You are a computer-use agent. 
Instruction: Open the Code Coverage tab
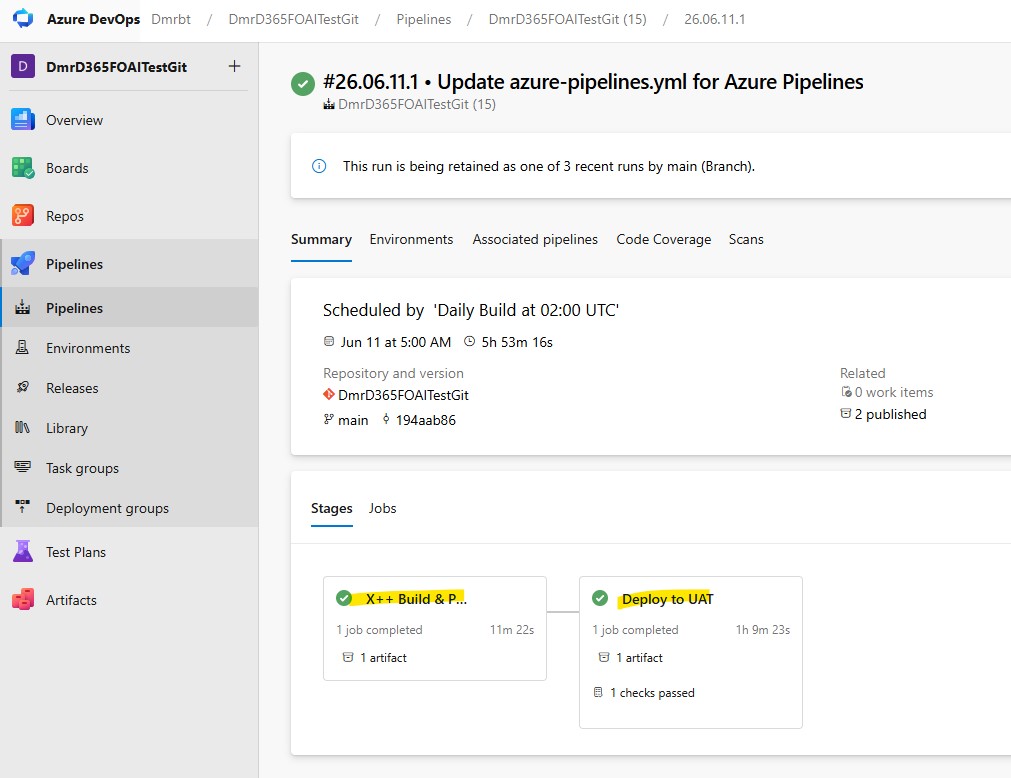coord(663,239)
